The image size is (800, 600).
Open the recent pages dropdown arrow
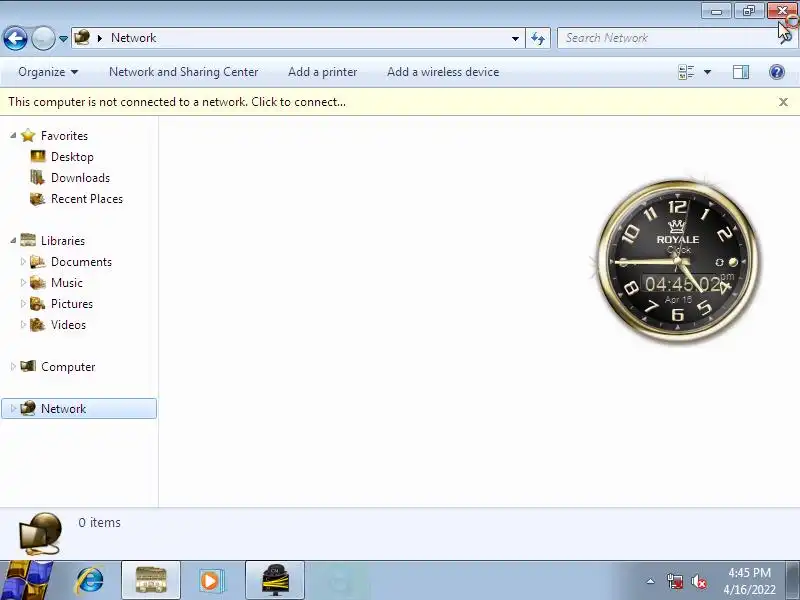click(63, 39)
